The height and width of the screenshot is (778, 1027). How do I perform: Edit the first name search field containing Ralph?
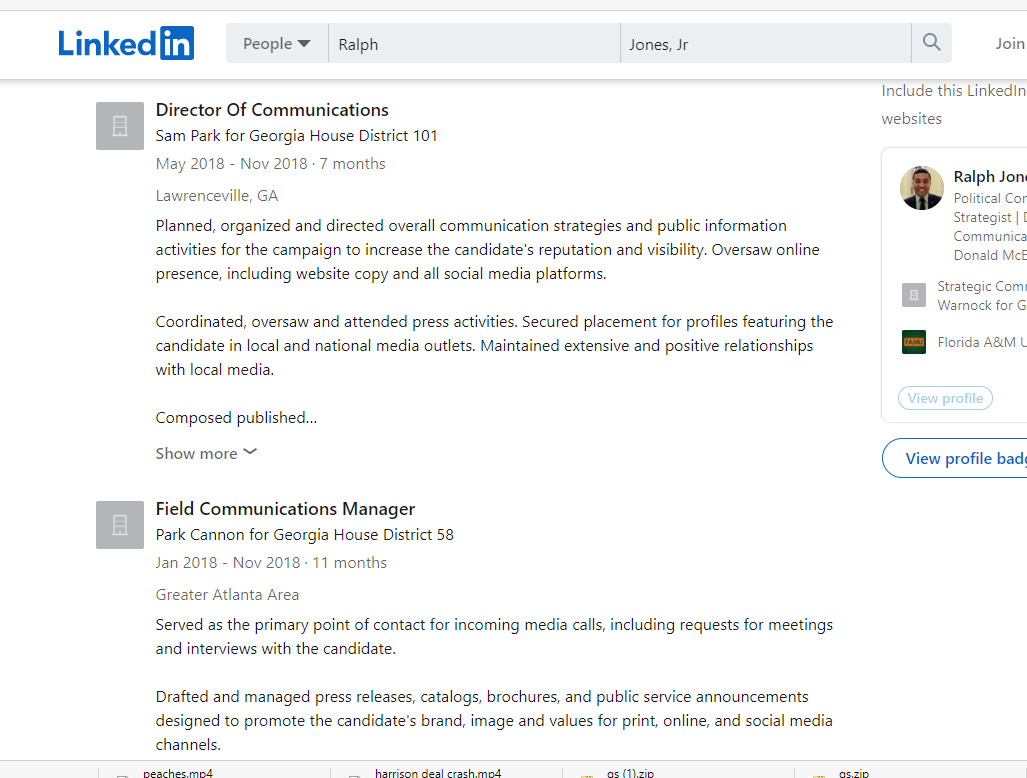474,43
